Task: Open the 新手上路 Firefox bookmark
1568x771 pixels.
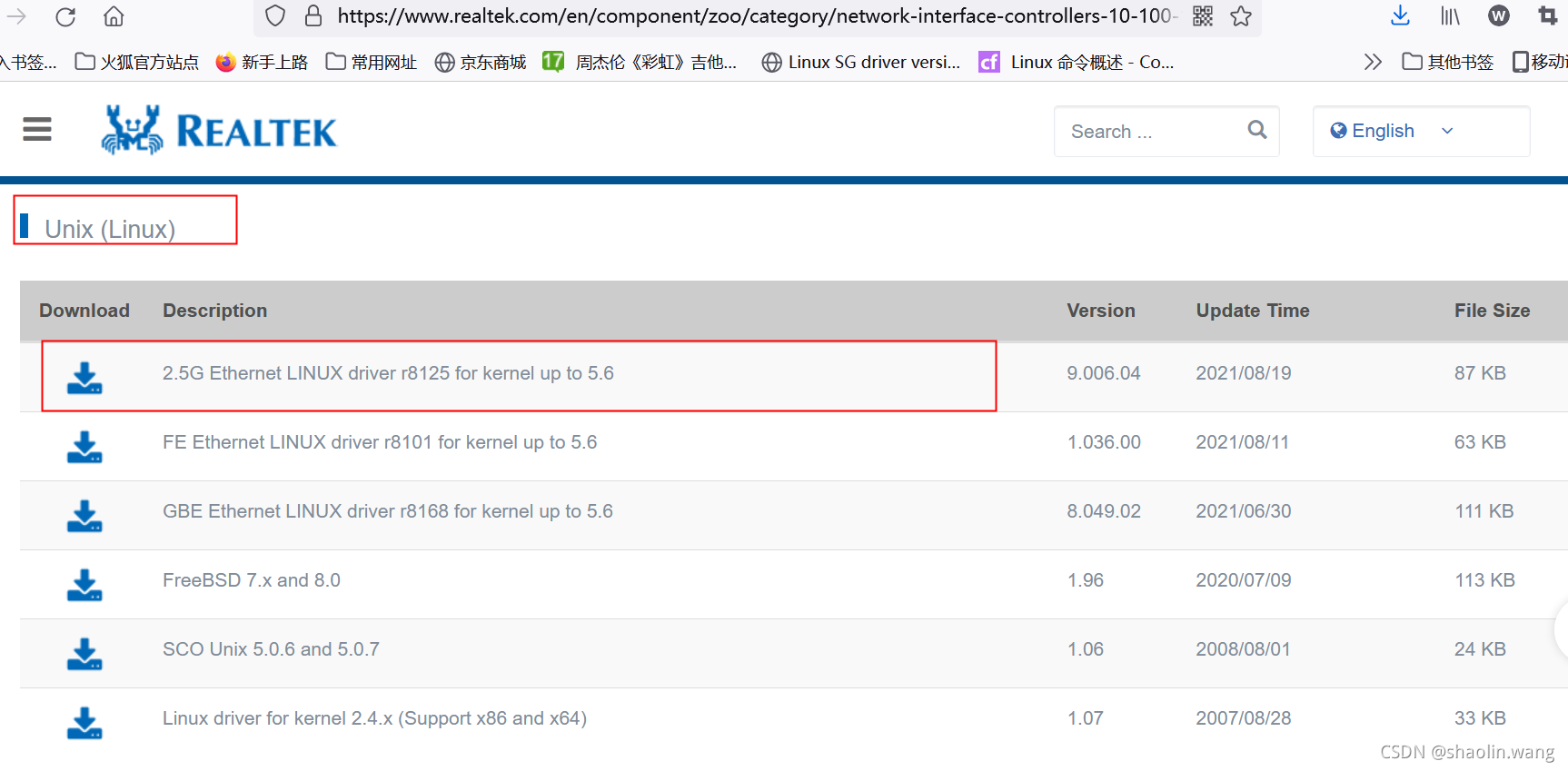Action: coord(262,62)
